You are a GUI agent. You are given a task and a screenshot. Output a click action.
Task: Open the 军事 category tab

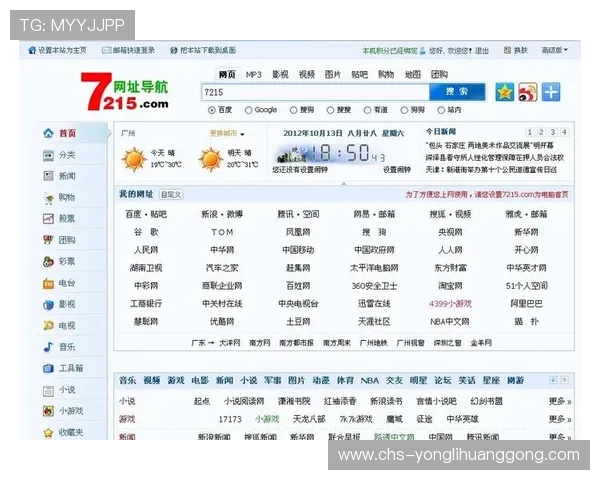coord(272,380)
